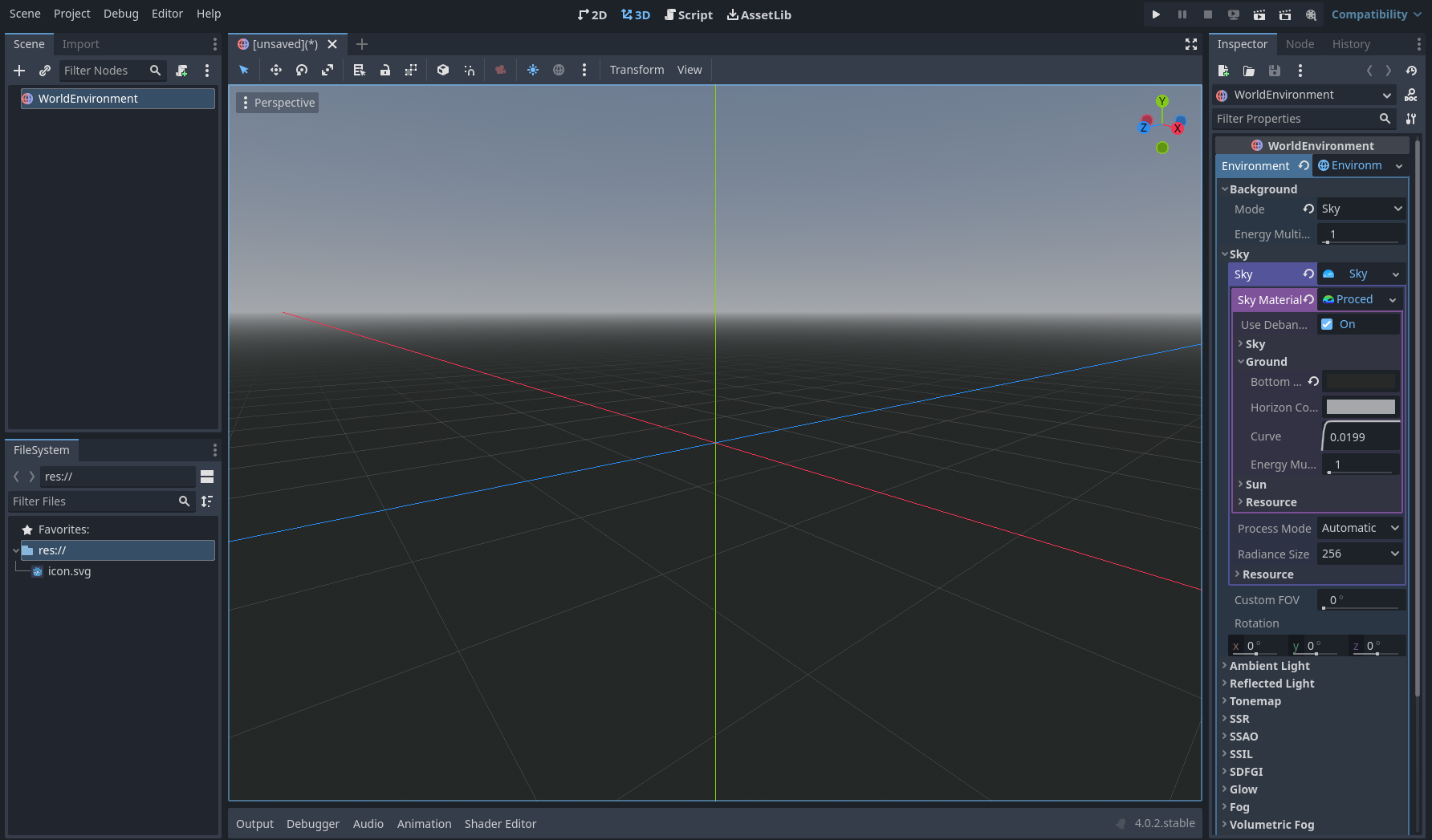This screenshot has width=1432, height=840.
Task: Select the Scale tool
Action: click(x=327, y=70)
